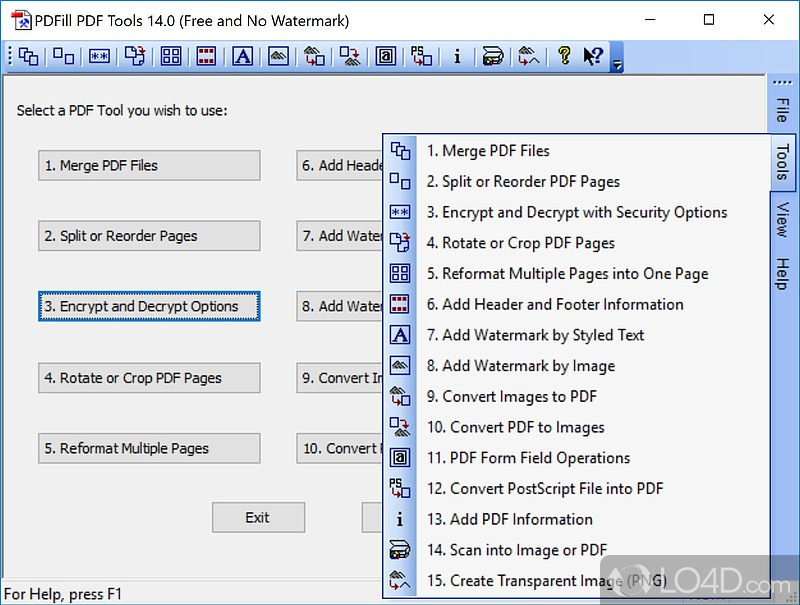Click the 'i' icon beside Add PDF Information

[x=400, y=519]
